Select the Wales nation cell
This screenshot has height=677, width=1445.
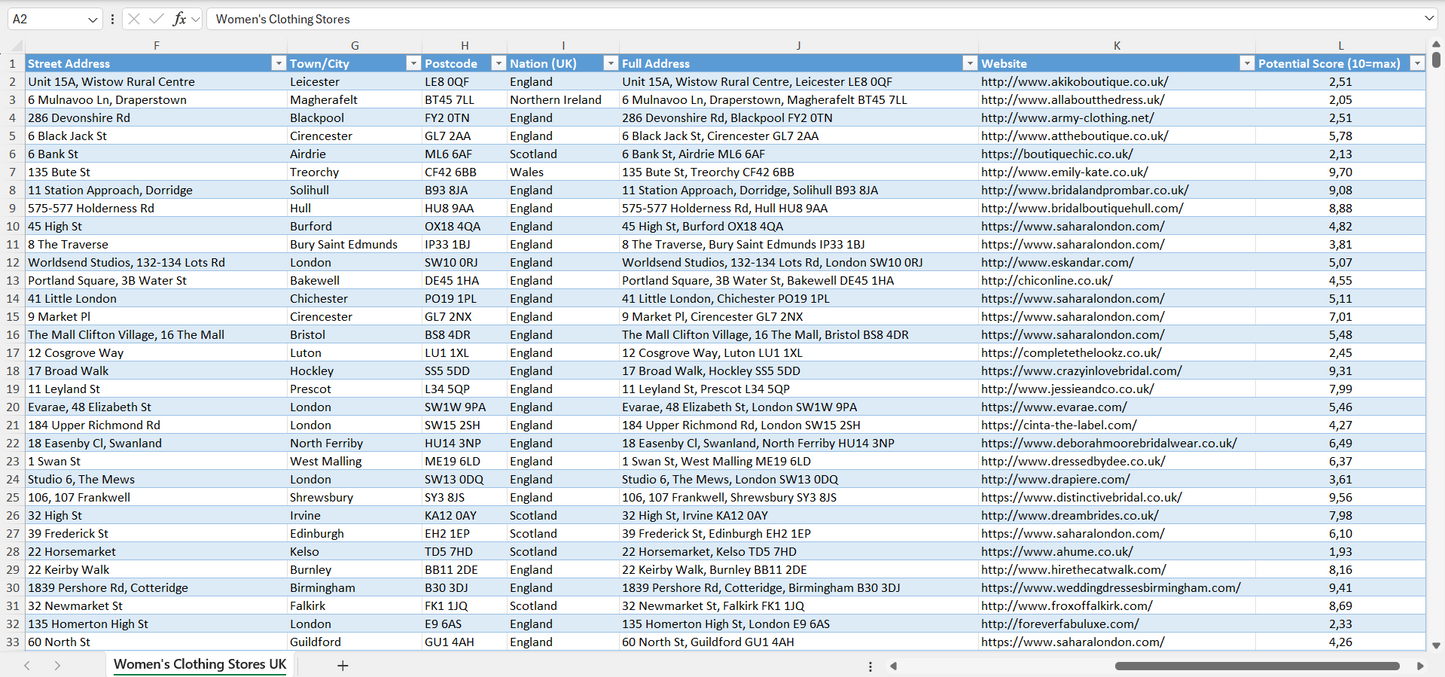563,172
